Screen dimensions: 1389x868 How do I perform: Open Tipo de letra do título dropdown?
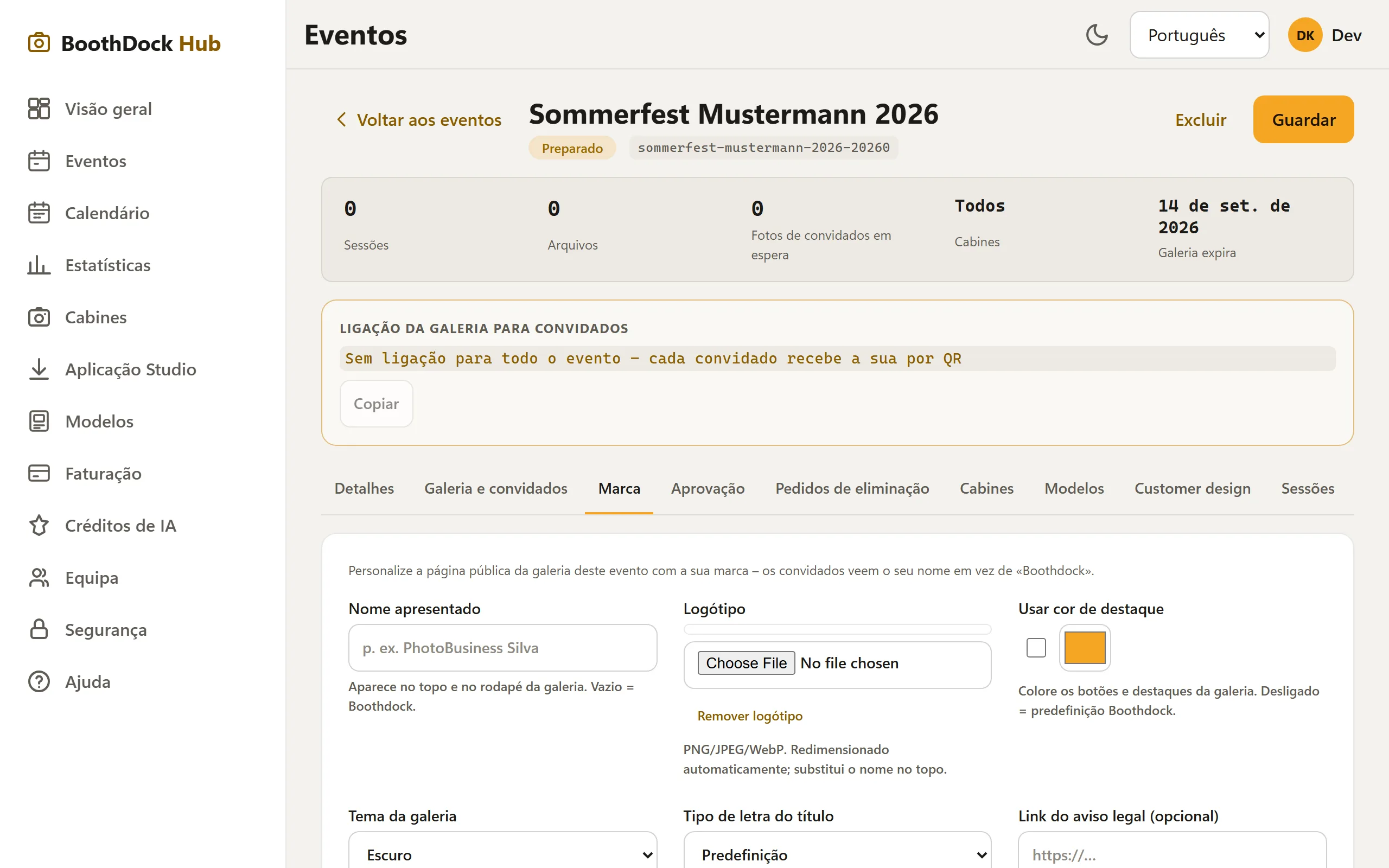(837, 854)
